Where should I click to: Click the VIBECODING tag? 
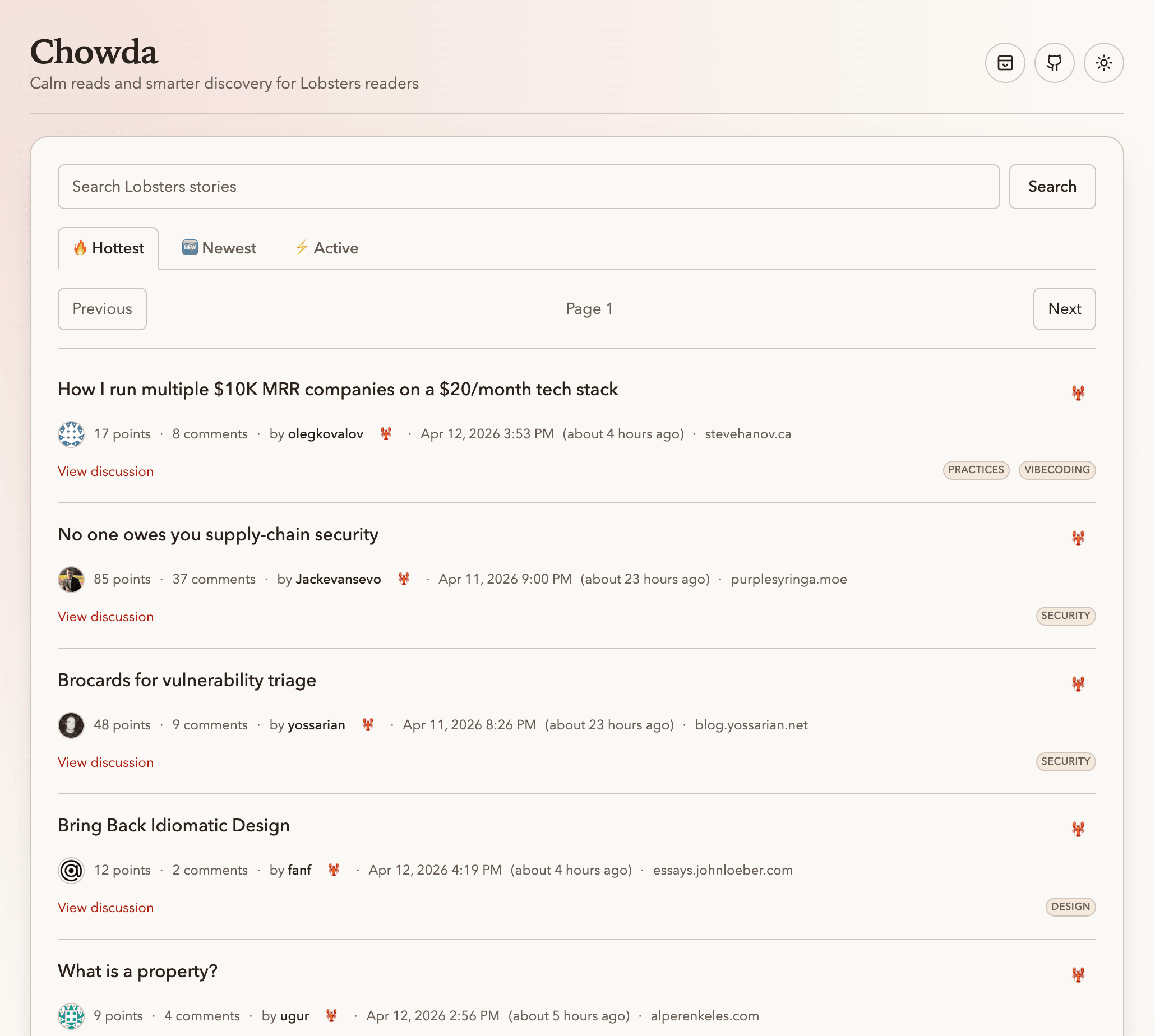pyautogui.click(x=1056, y=470)
